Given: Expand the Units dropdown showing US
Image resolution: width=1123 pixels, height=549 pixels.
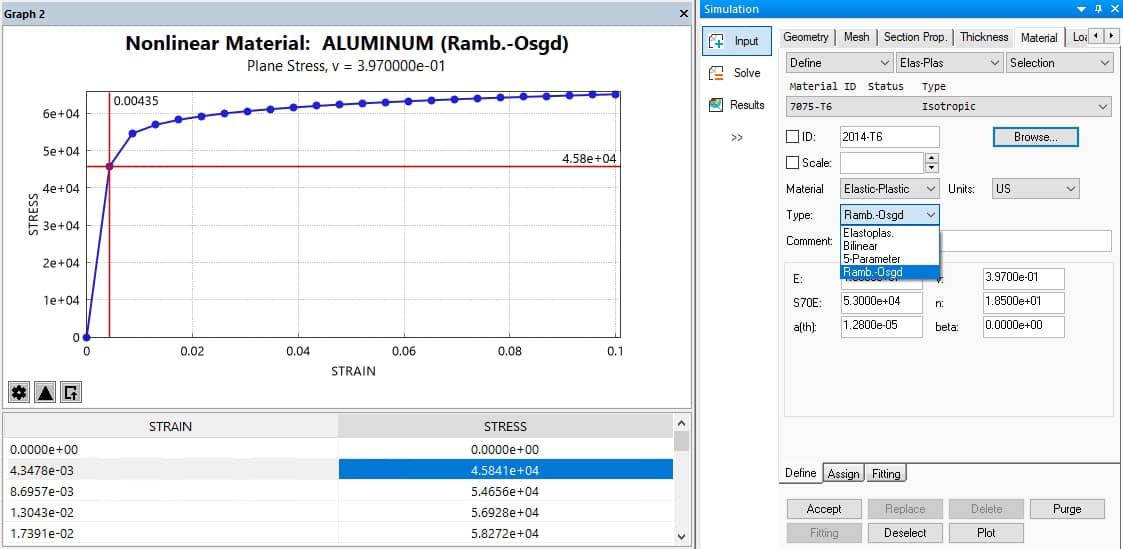Looking at the screenshot, I should pyautogui.click(x=1036, y=189).
